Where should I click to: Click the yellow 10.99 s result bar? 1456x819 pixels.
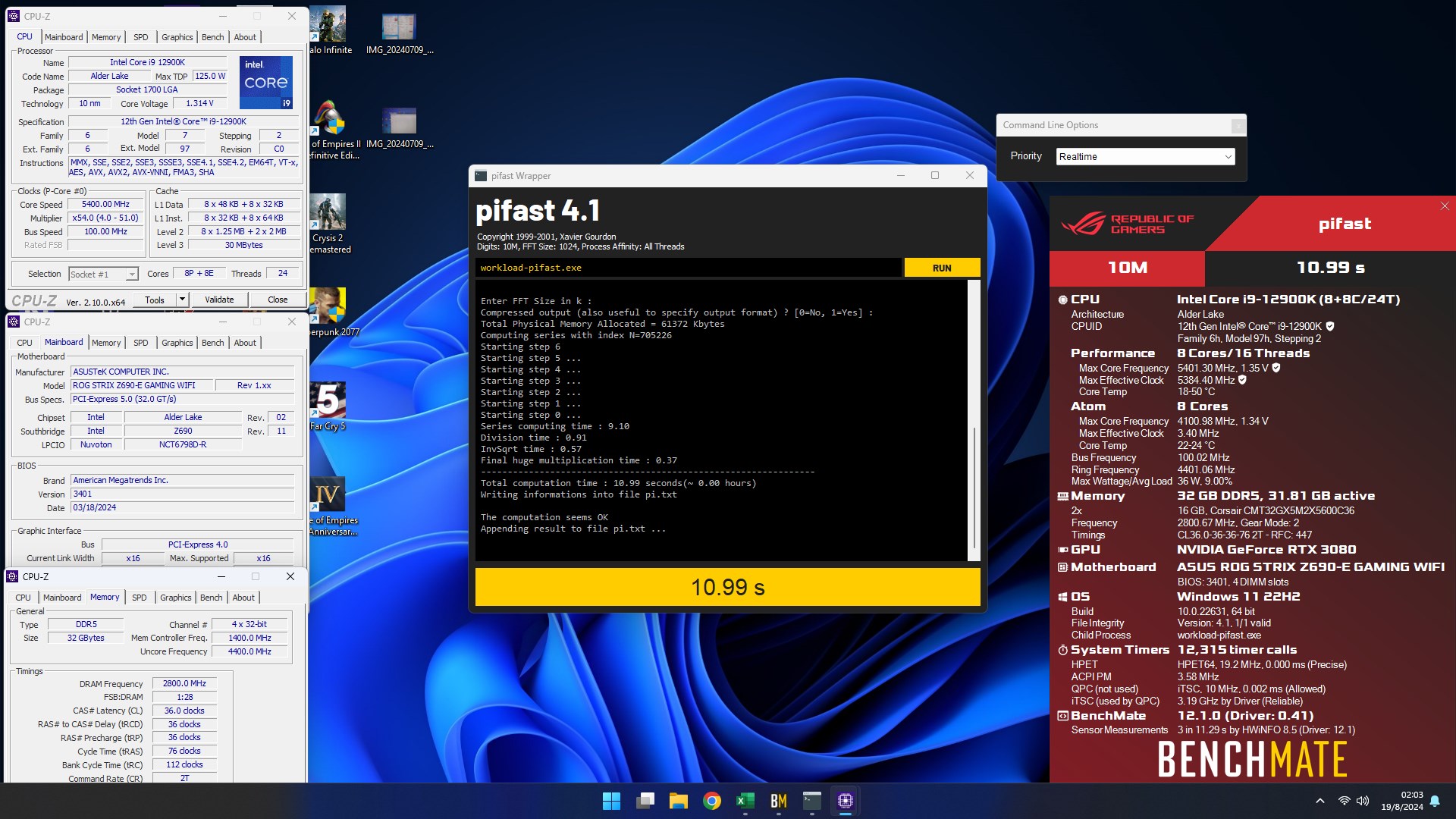(727, 587)
